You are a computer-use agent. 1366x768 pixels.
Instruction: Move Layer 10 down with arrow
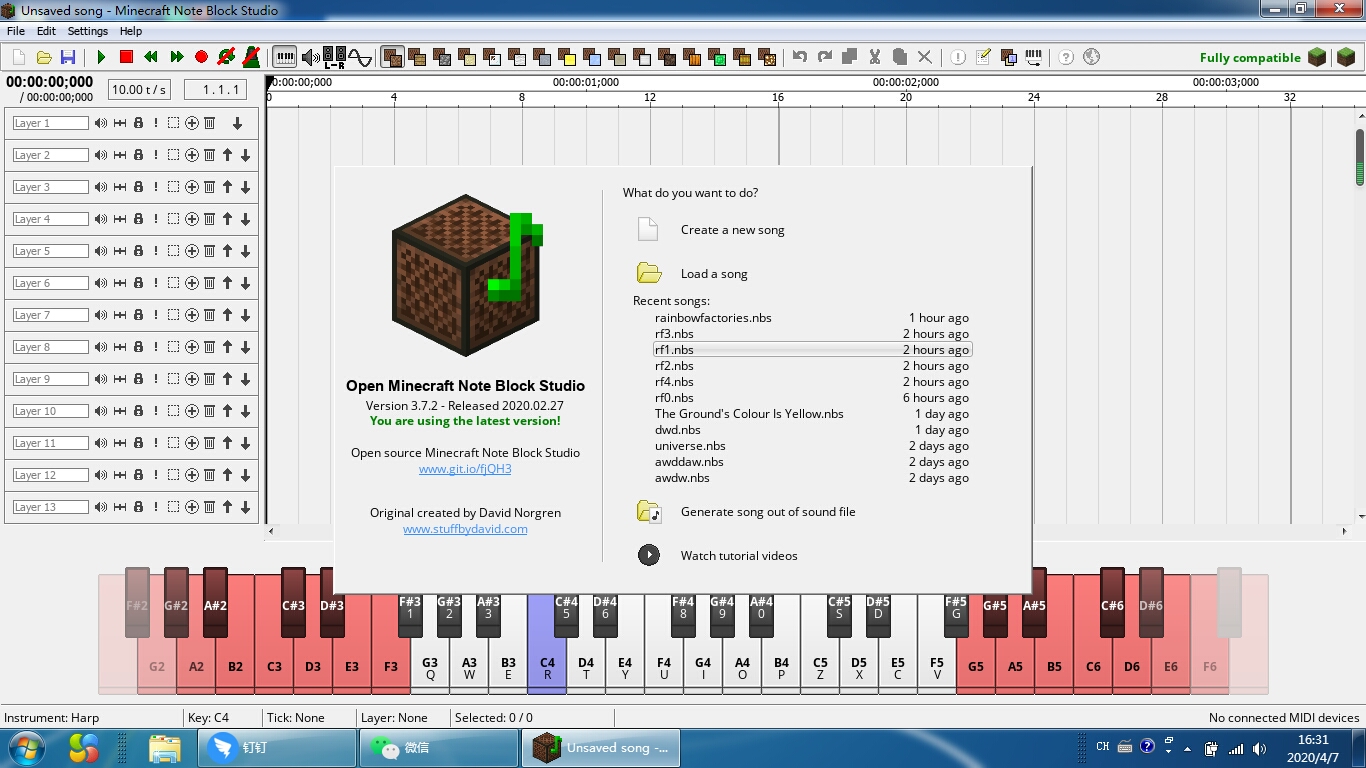coord(245,411)
